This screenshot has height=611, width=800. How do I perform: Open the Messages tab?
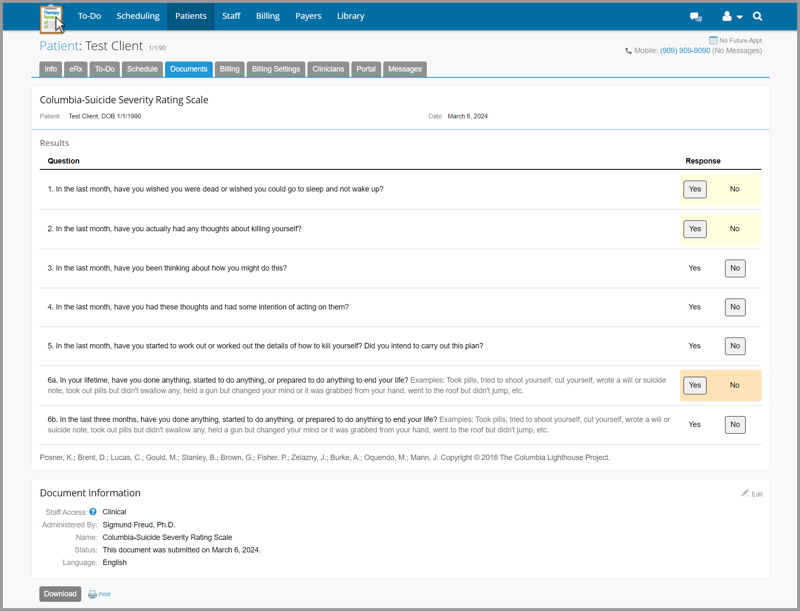point(405,69)
